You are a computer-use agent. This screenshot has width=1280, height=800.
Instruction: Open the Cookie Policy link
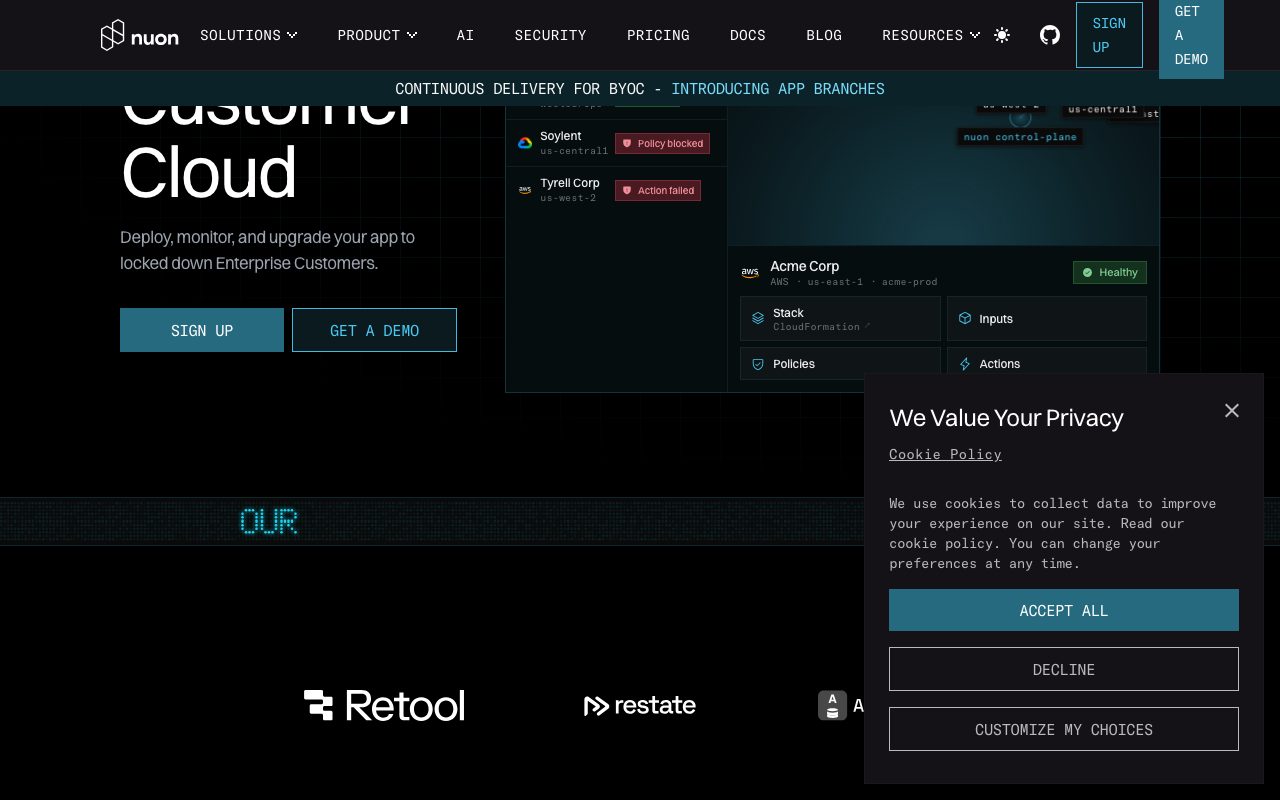(945, 454)
